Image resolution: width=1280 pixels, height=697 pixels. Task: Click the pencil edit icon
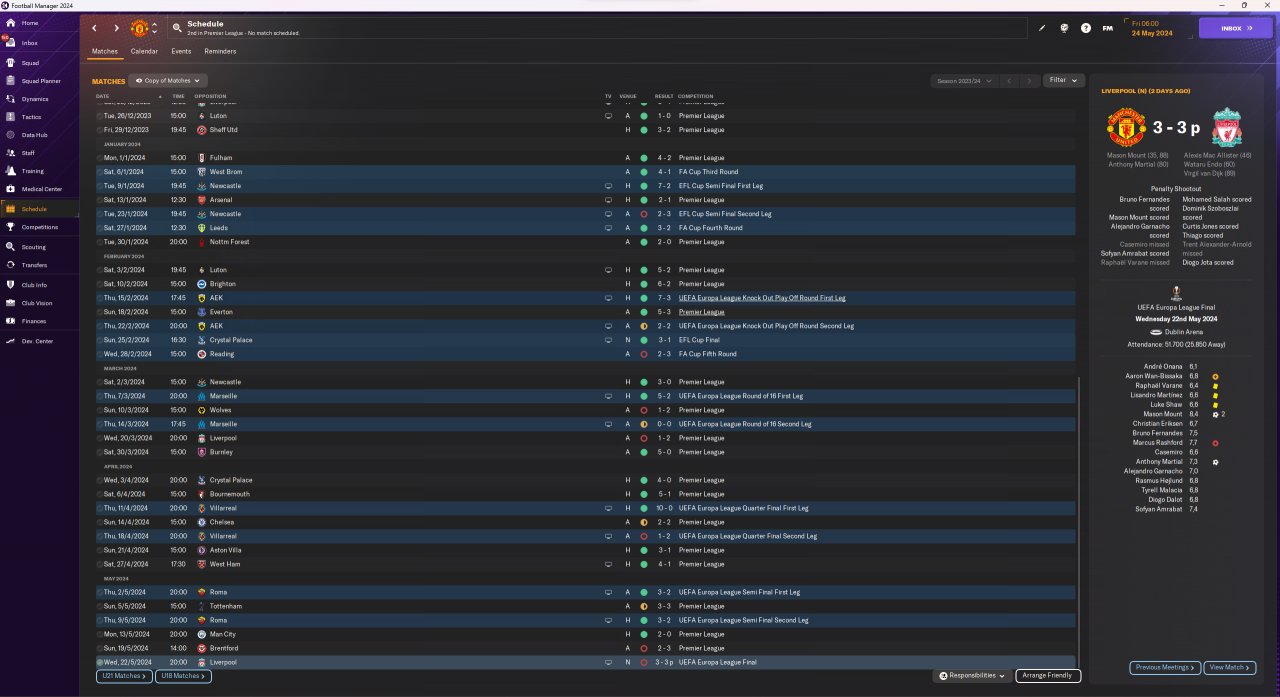coord(1042,28)
